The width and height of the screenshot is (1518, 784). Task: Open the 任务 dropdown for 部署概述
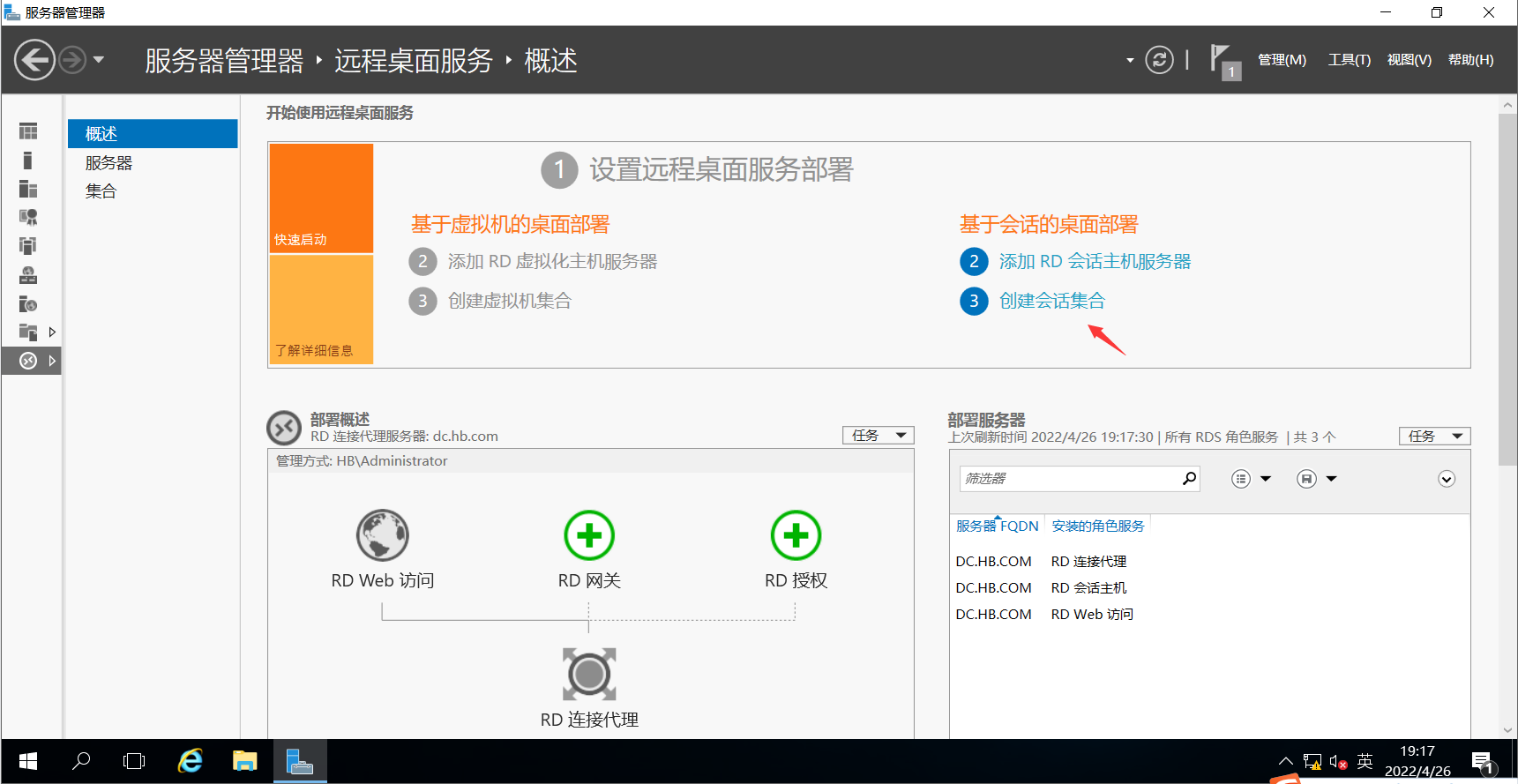click(879, 436)
